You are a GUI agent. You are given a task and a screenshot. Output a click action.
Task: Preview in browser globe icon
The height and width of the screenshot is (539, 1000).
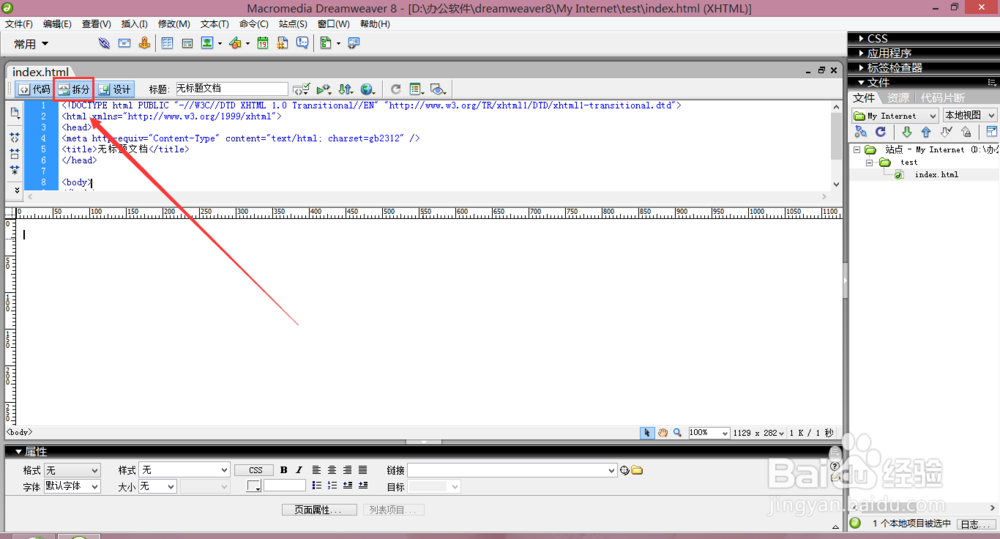click(x=367, y=89)
